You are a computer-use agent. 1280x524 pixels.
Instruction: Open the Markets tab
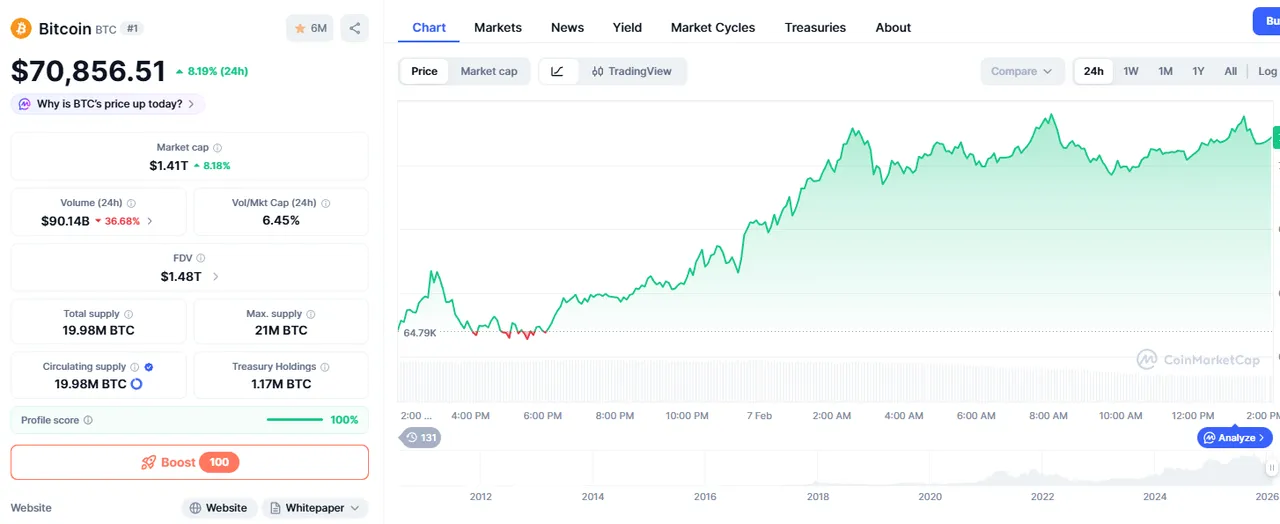coord(498,28)
